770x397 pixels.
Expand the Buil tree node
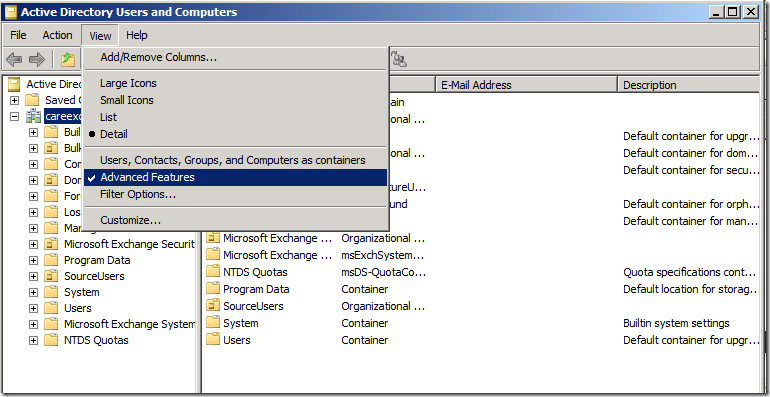[33, 132]
